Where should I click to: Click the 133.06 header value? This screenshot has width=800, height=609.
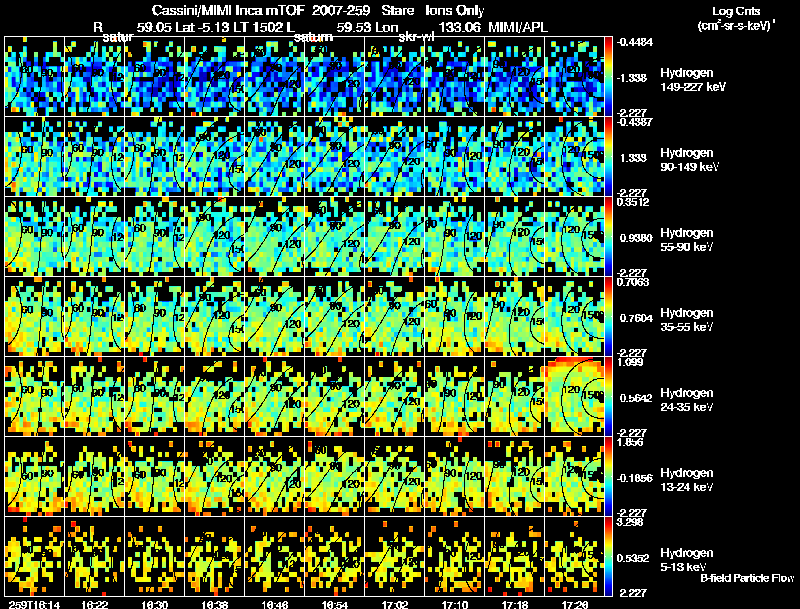pos(459,27)
